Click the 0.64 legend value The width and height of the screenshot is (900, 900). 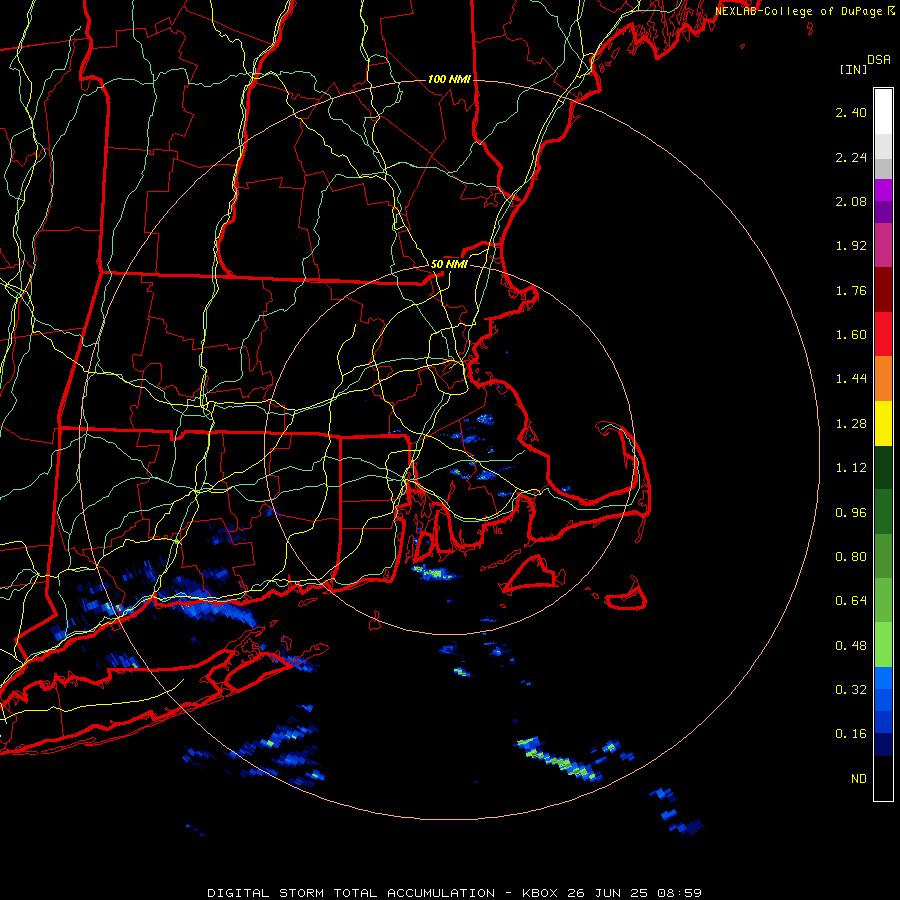pyautogui.click(x=851, y=601)
